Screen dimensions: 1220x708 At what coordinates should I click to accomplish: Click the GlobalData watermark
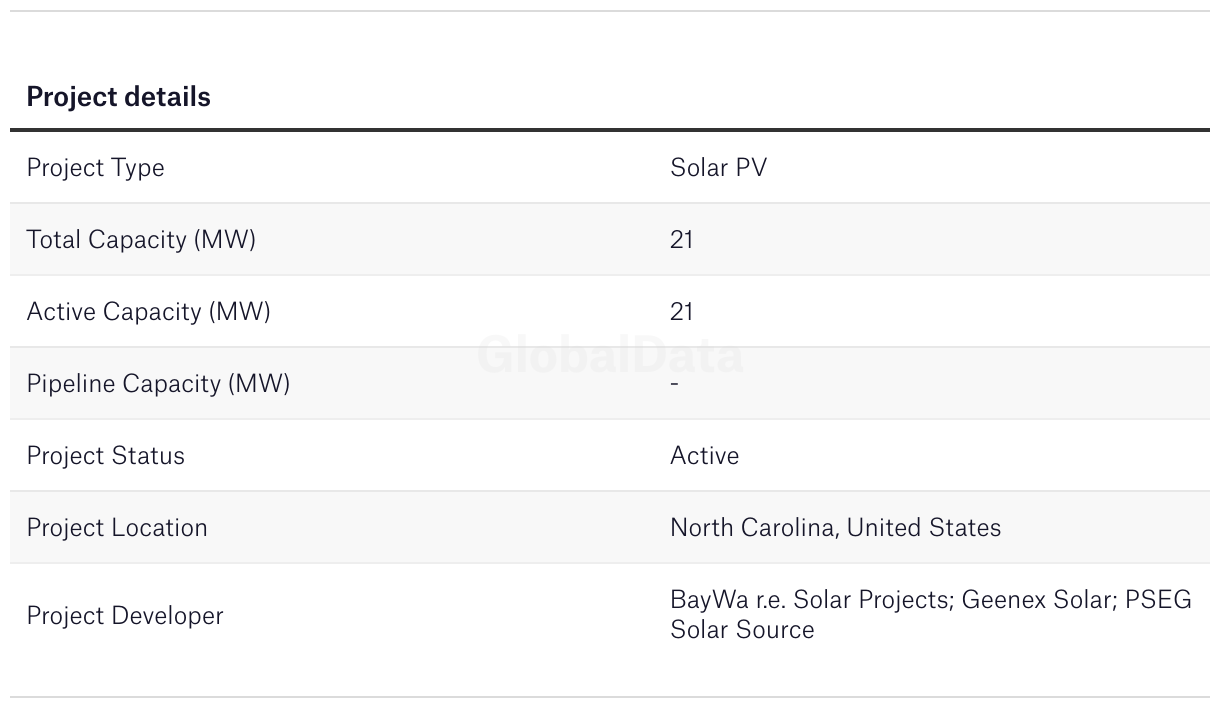(x=610, y=355)
